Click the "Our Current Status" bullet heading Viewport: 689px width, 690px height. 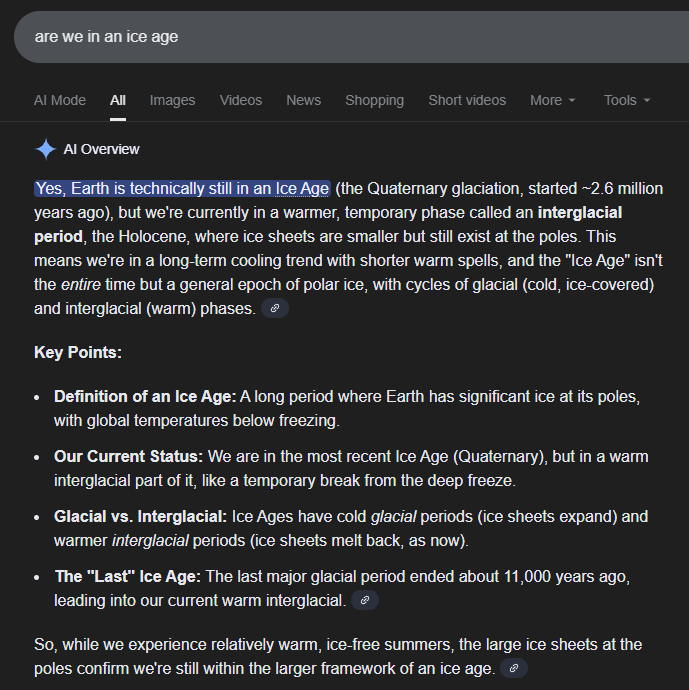click(x=128, y=456)
